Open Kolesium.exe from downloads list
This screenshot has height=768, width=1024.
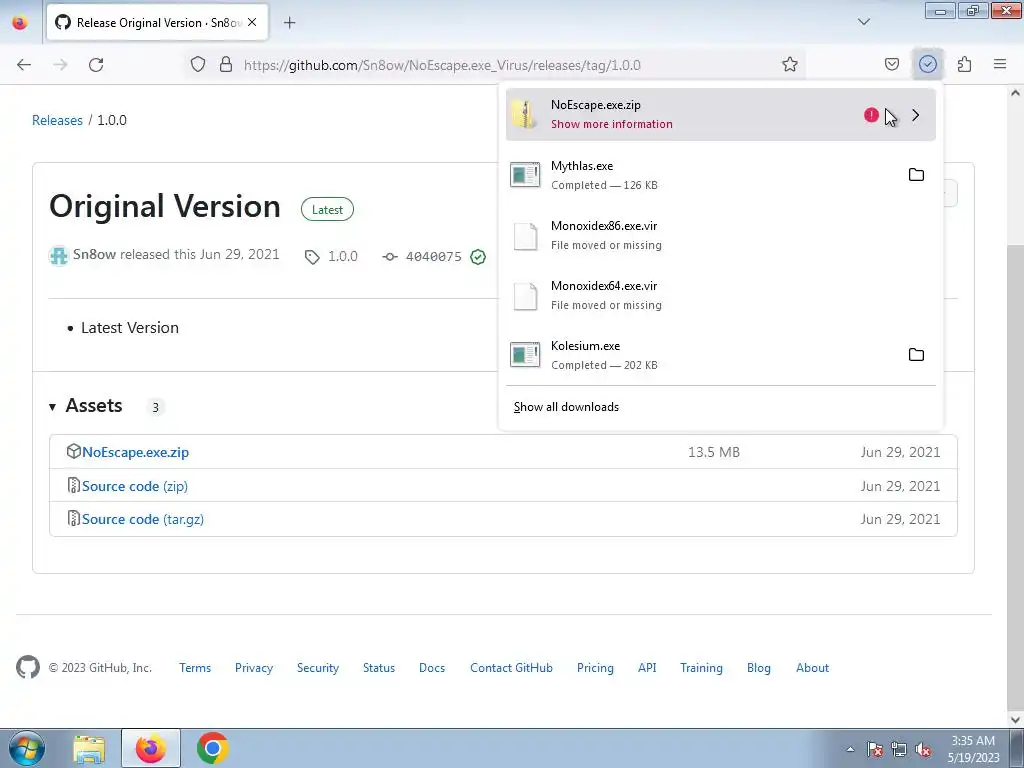[x=701, y=355]
